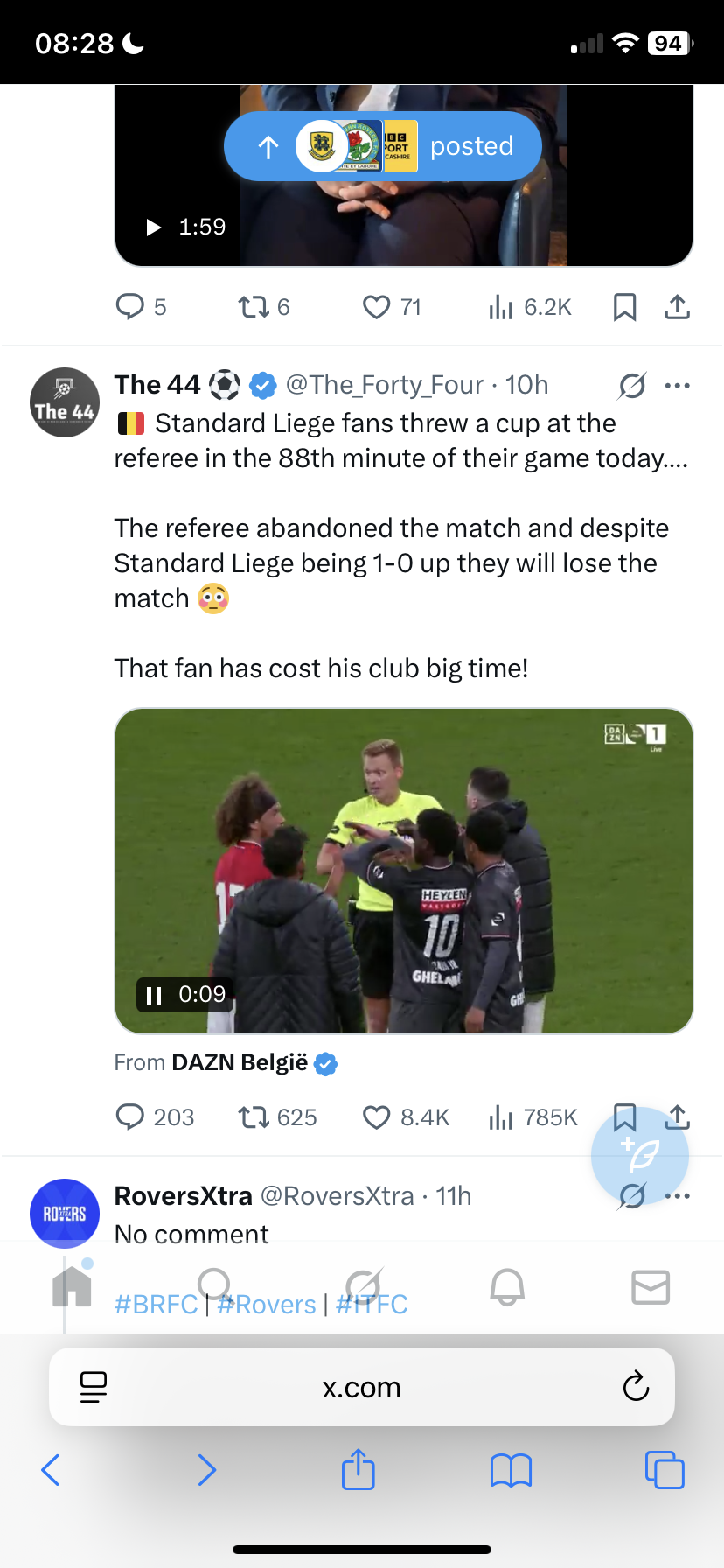This screenshot has width=724, height=1568.
Task: Open more options menu on The 44's post
Action: tap(678, 386)
